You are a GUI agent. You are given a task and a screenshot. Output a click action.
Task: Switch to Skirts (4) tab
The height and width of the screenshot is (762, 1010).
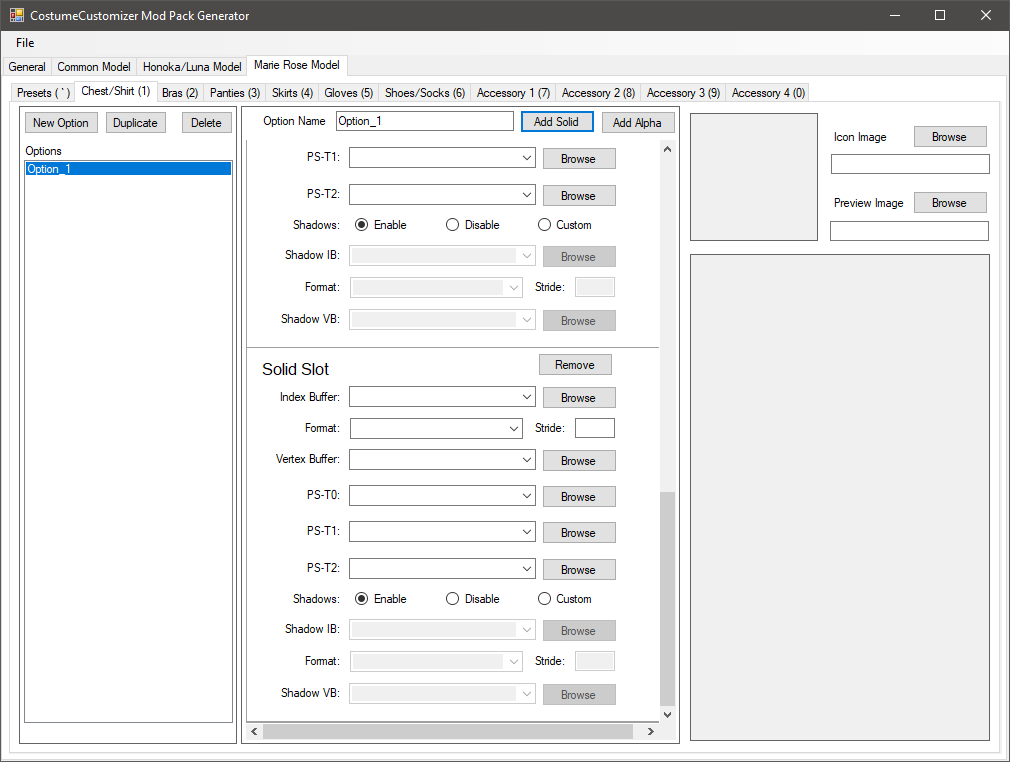pyautogui.click(x=292, y=93)
